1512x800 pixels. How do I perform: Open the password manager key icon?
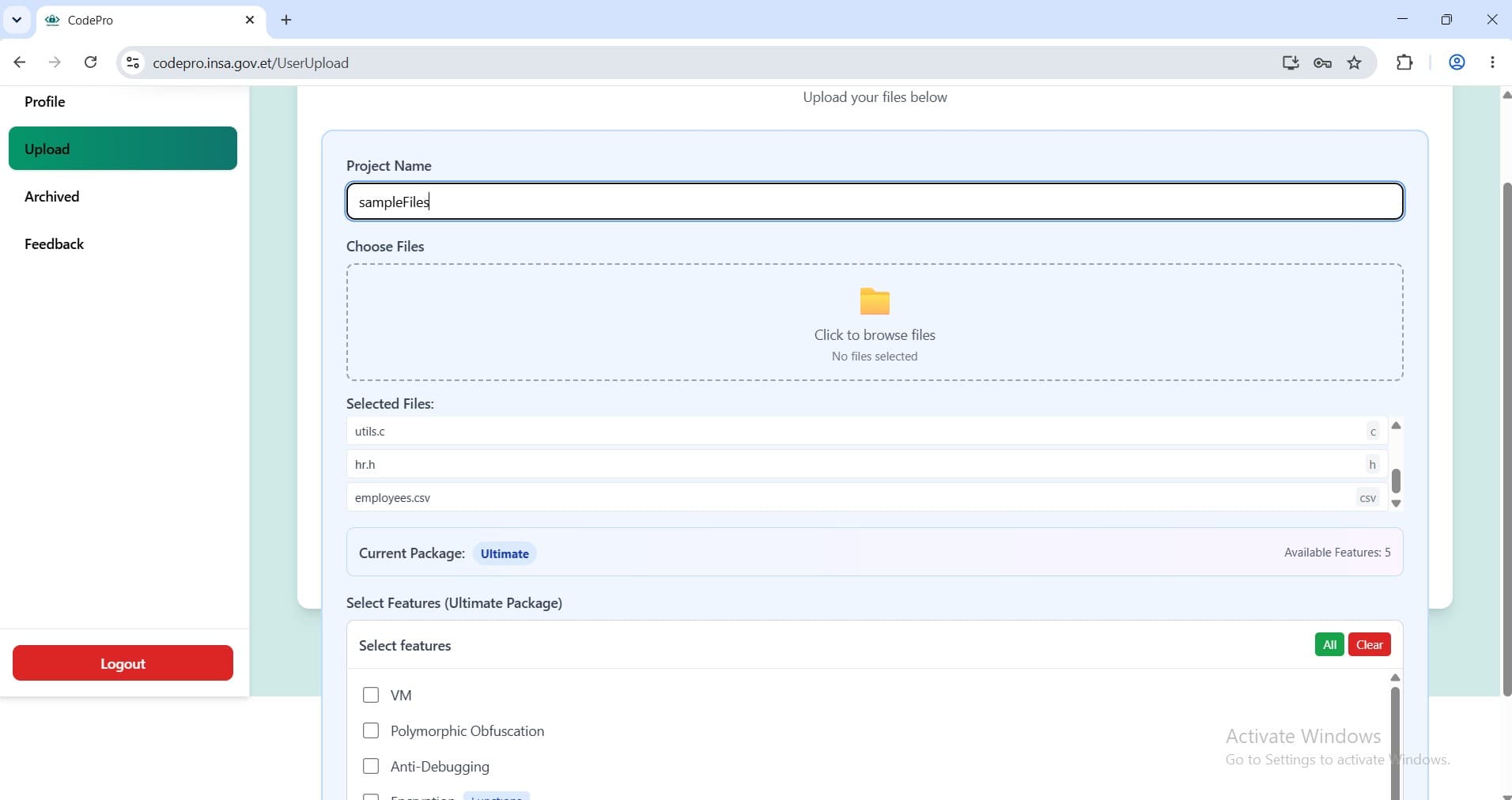[x=1322, y=62]
